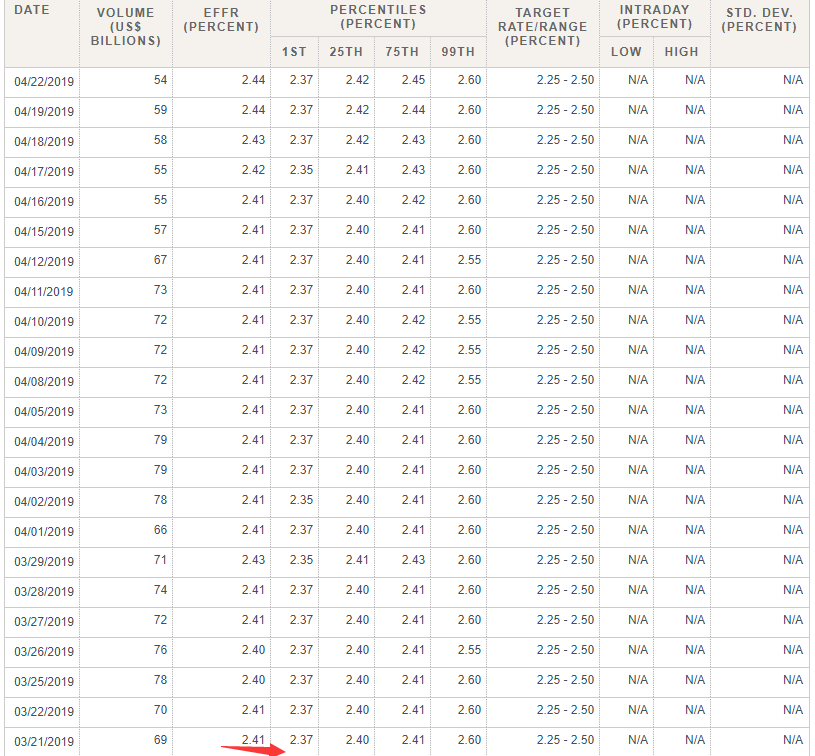Click the DATE column header
The image size is (815, 756).
32,10
